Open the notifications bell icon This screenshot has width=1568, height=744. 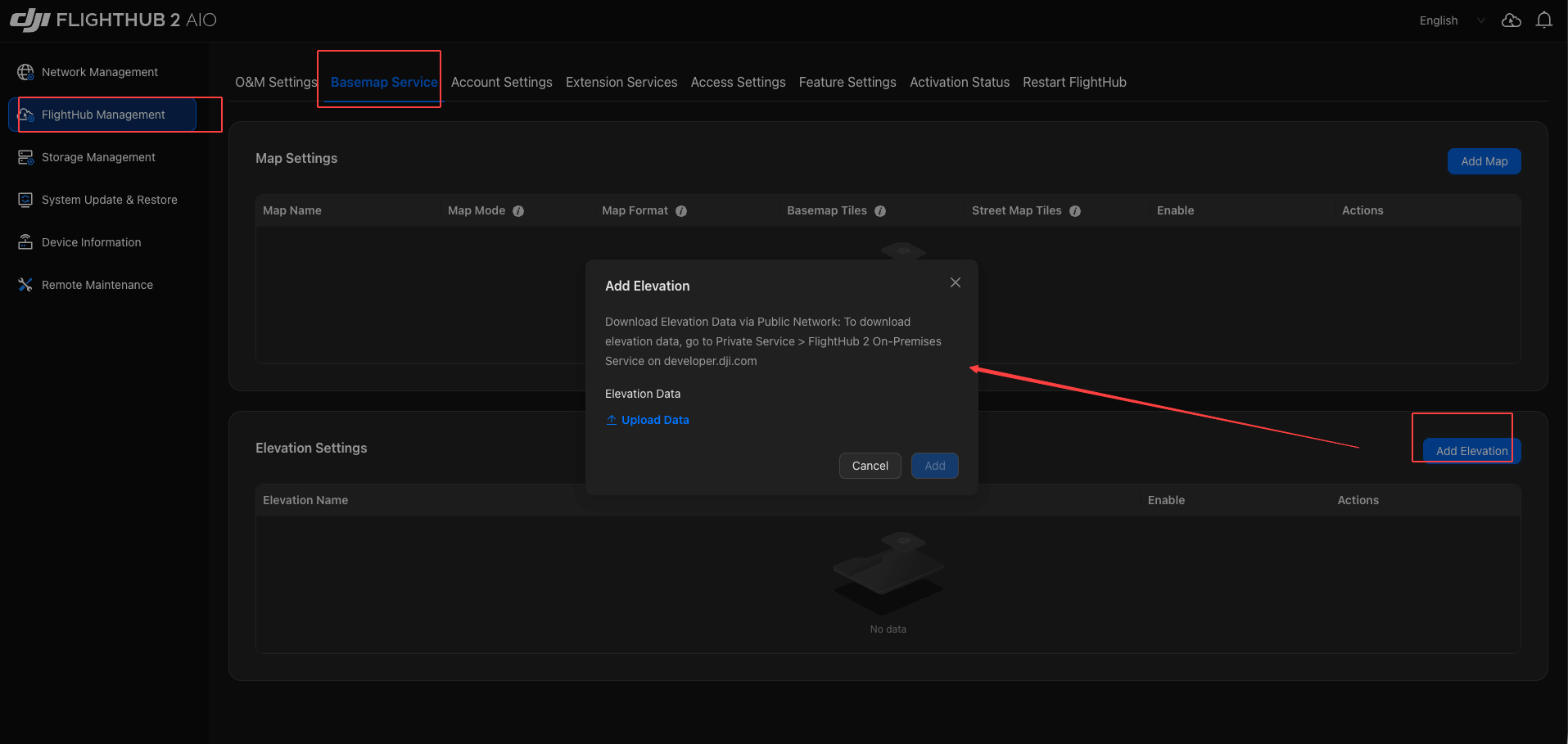click(1544, 20)
